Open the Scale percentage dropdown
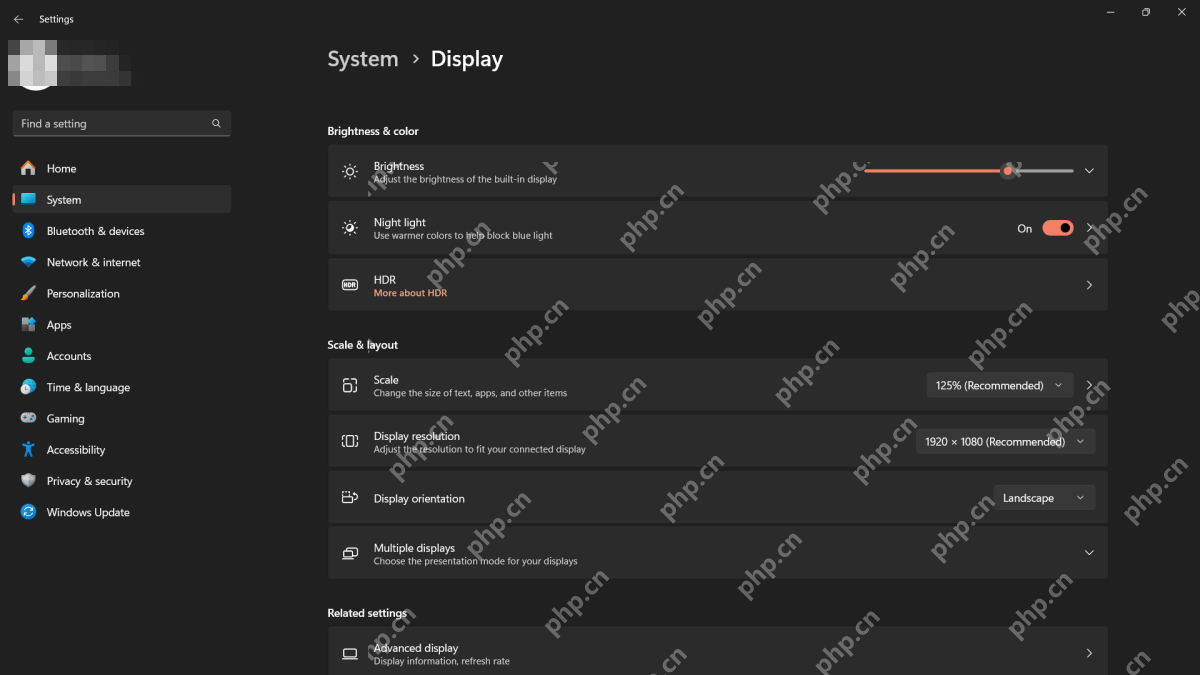The height and width of the screenshot is (675, 1200). tap(1000, 385)
